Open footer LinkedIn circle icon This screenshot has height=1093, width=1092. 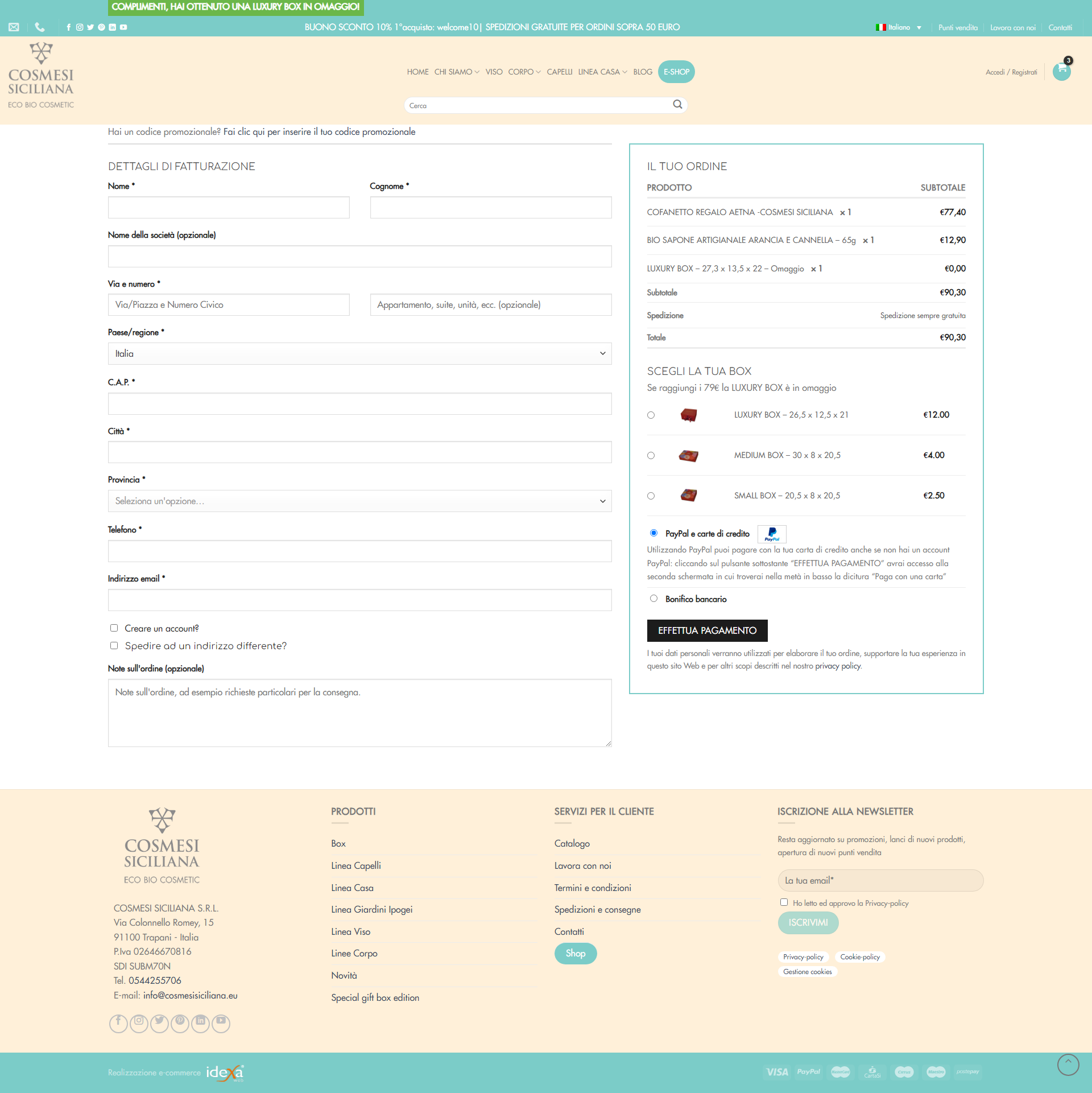click(x=200, y=1023)
